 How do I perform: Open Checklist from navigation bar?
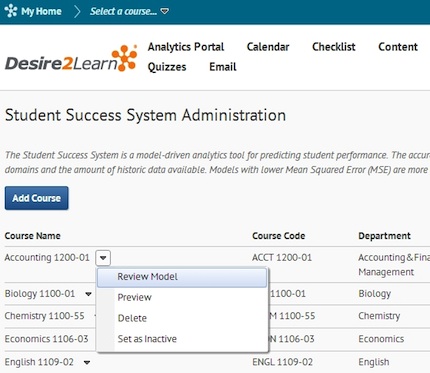(334, 47)
